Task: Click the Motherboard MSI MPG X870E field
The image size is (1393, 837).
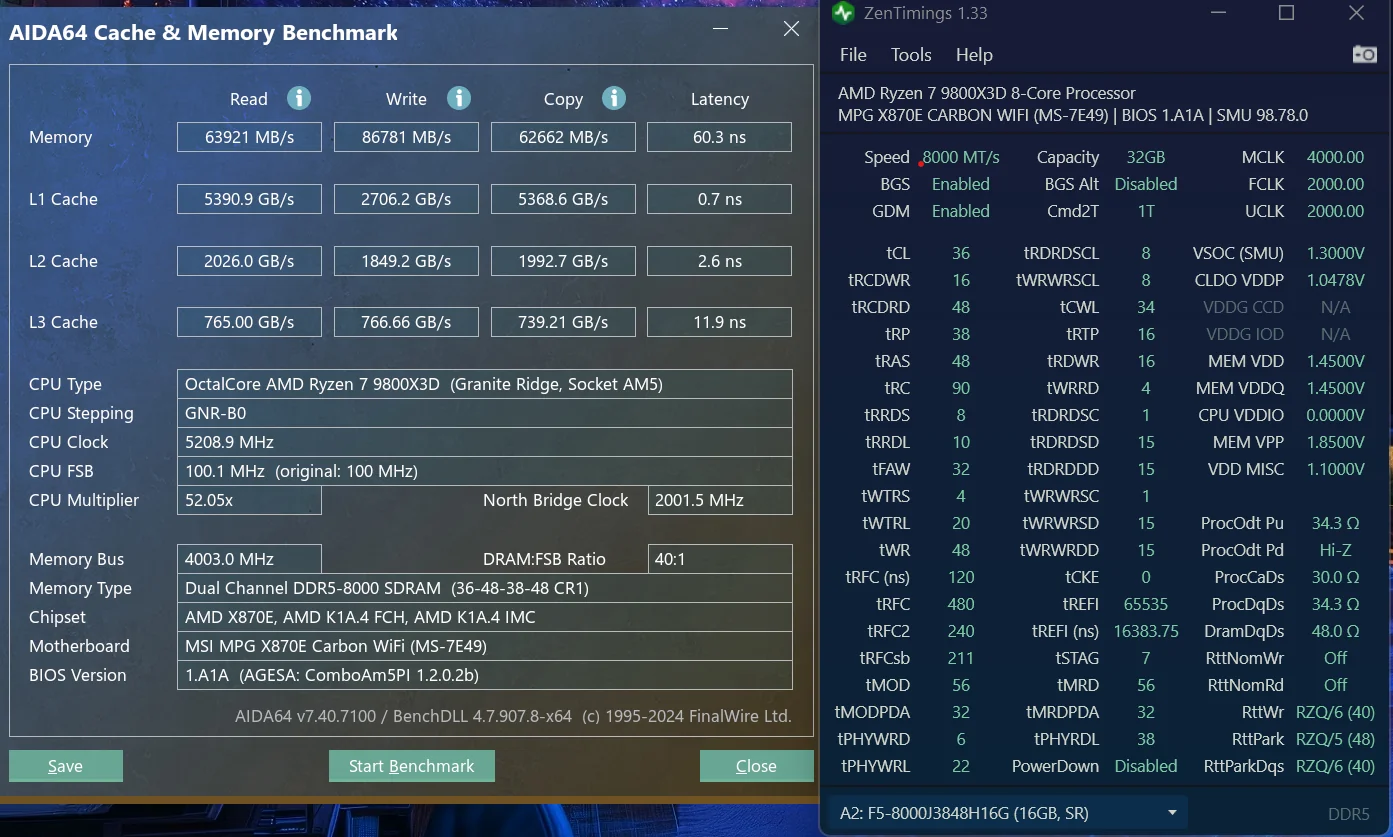Action: (x=484, y=646)
